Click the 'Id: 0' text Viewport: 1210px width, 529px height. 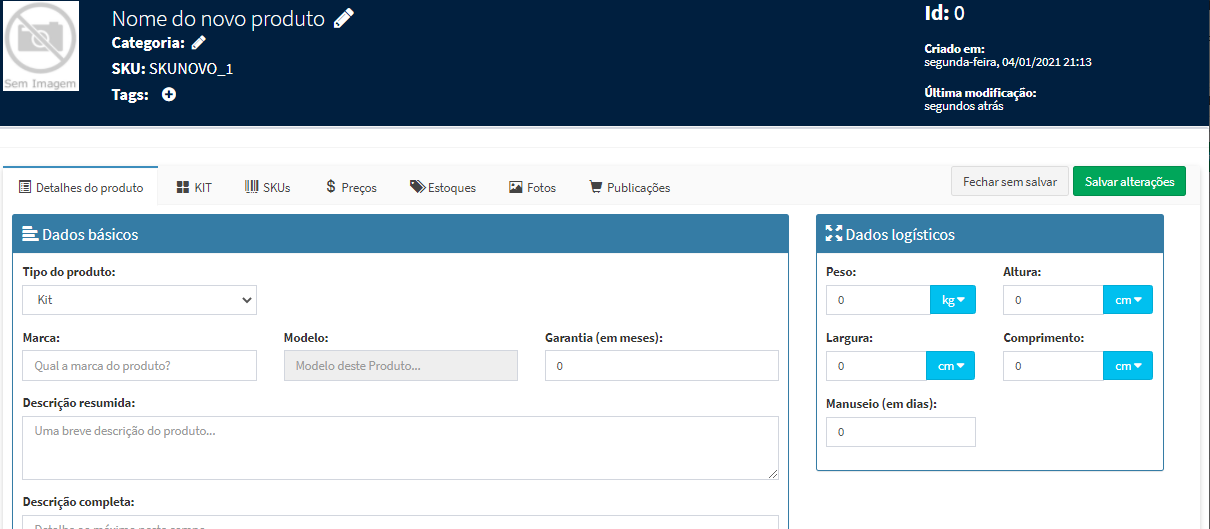pyautogui.click(x=945, y=13)
